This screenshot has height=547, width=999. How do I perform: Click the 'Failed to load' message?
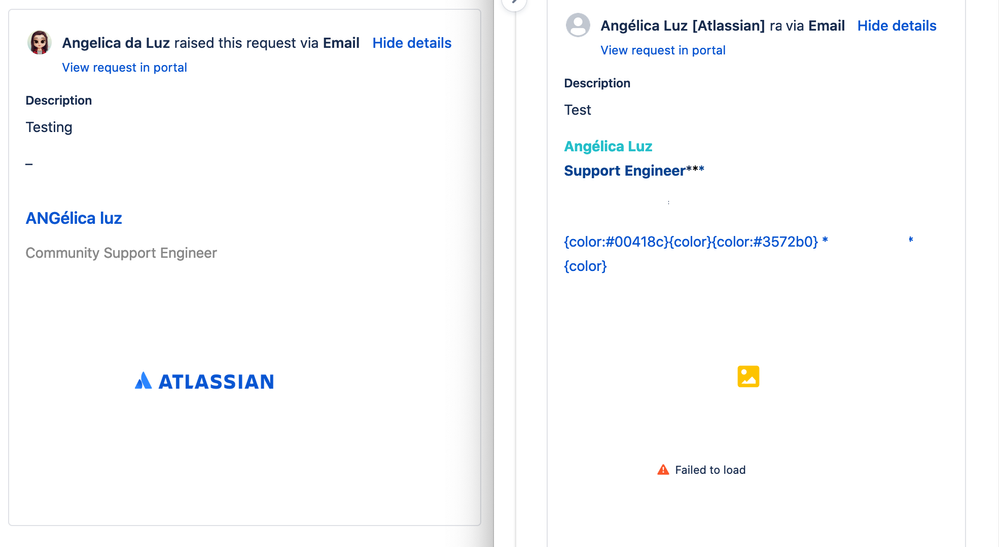pyautogui.click(x=710, y=470)
